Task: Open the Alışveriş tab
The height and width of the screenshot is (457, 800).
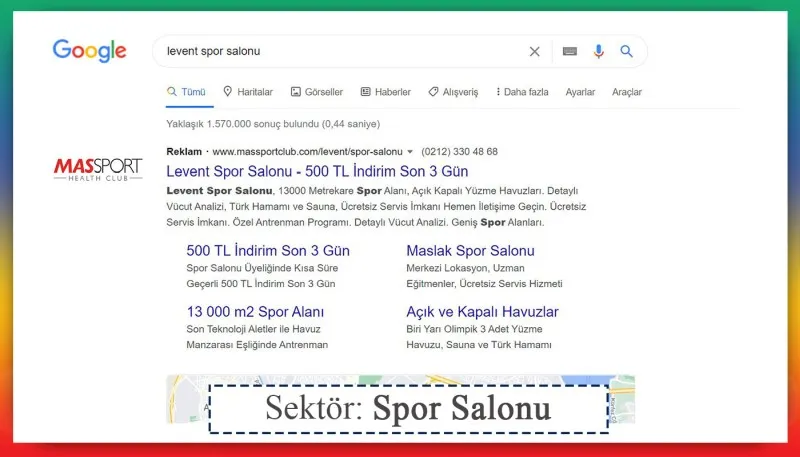Action: 453,92
